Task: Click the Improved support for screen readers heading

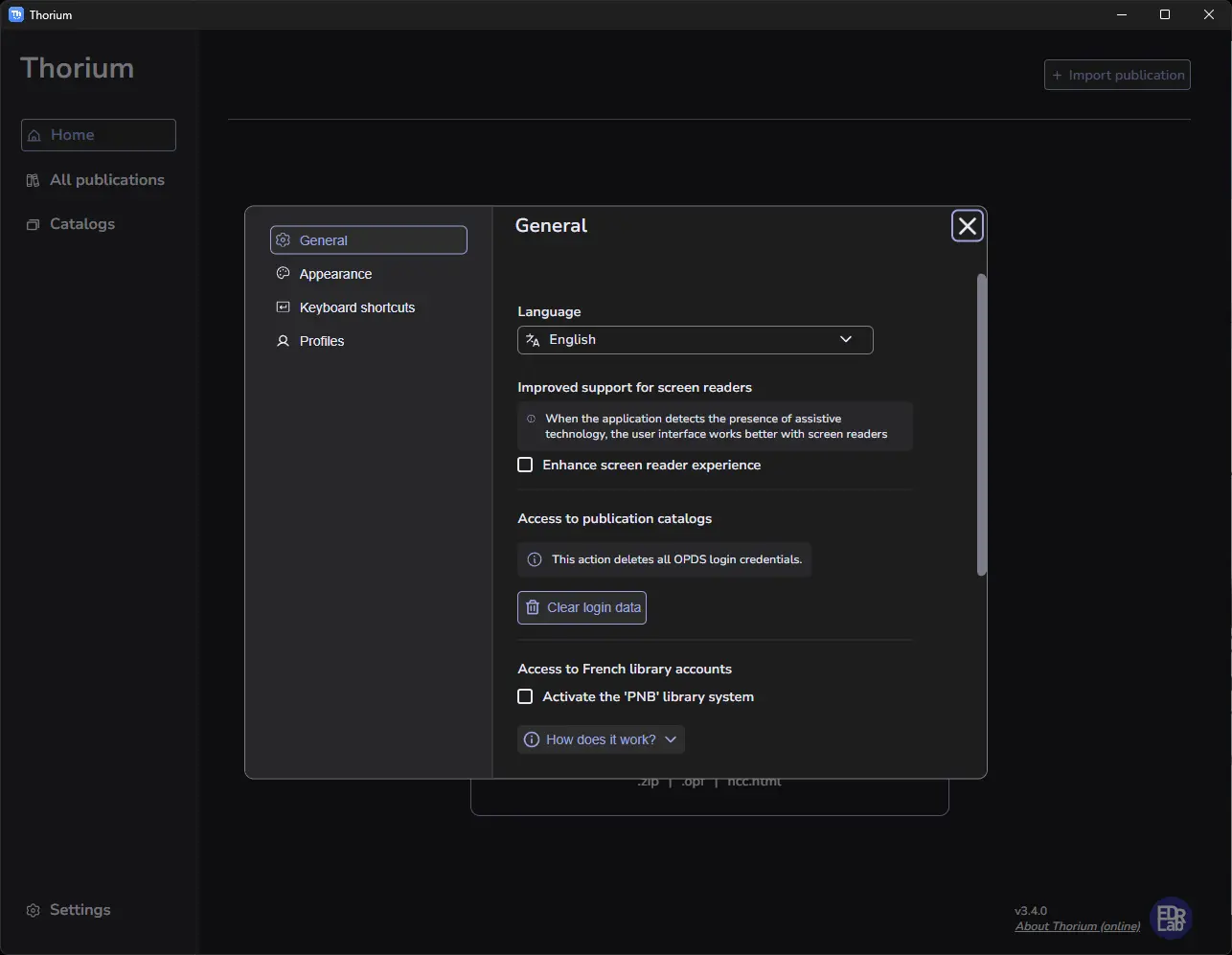Action: point(634,387)
